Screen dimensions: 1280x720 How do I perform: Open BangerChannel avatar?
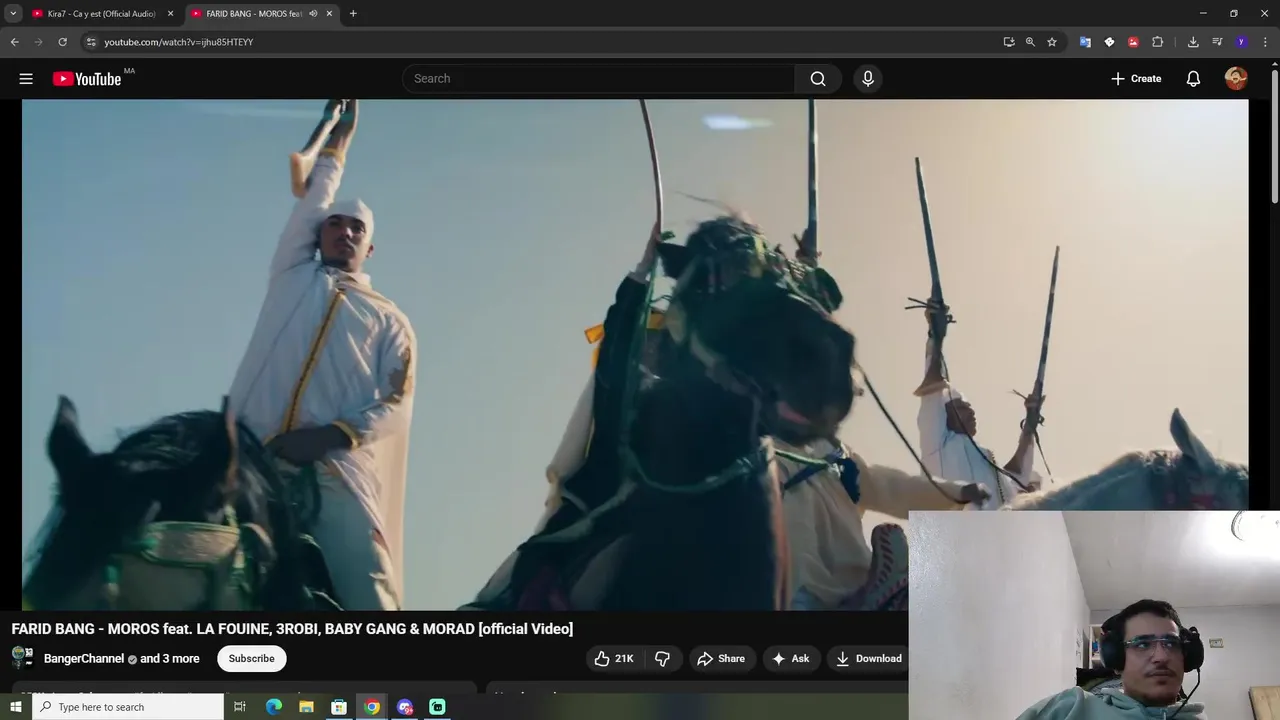(22, 658)
